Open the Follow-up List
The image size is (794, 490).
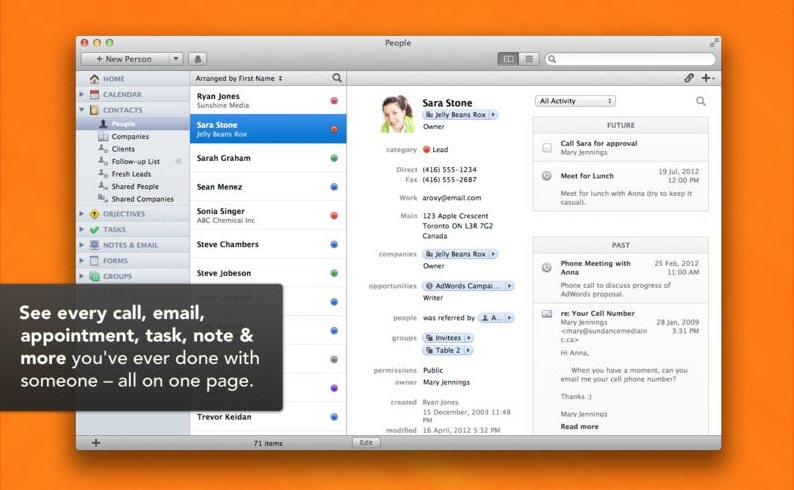[x=135, y=161]
